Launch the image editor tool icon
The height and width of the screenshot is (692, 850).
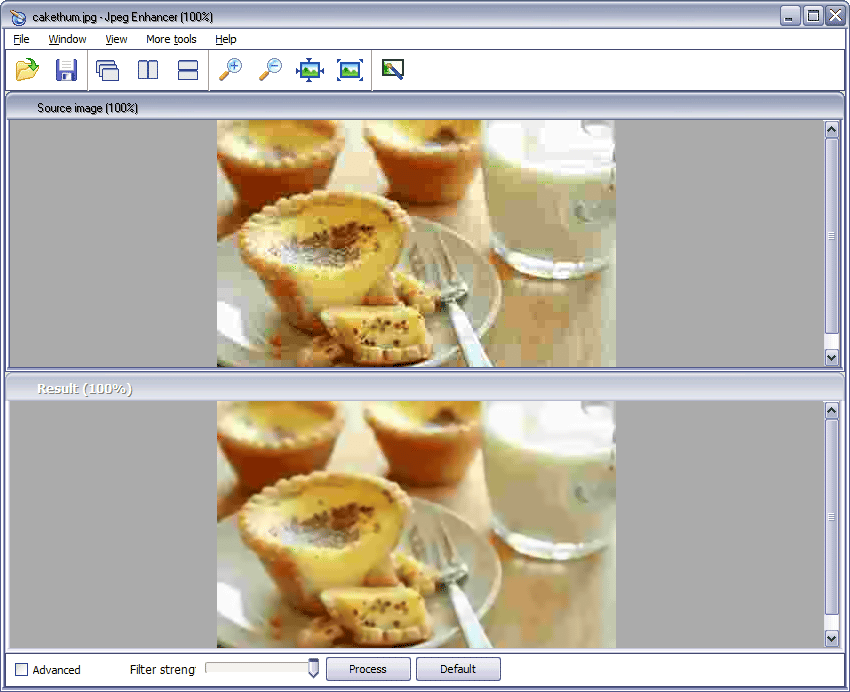click(393, 69)
